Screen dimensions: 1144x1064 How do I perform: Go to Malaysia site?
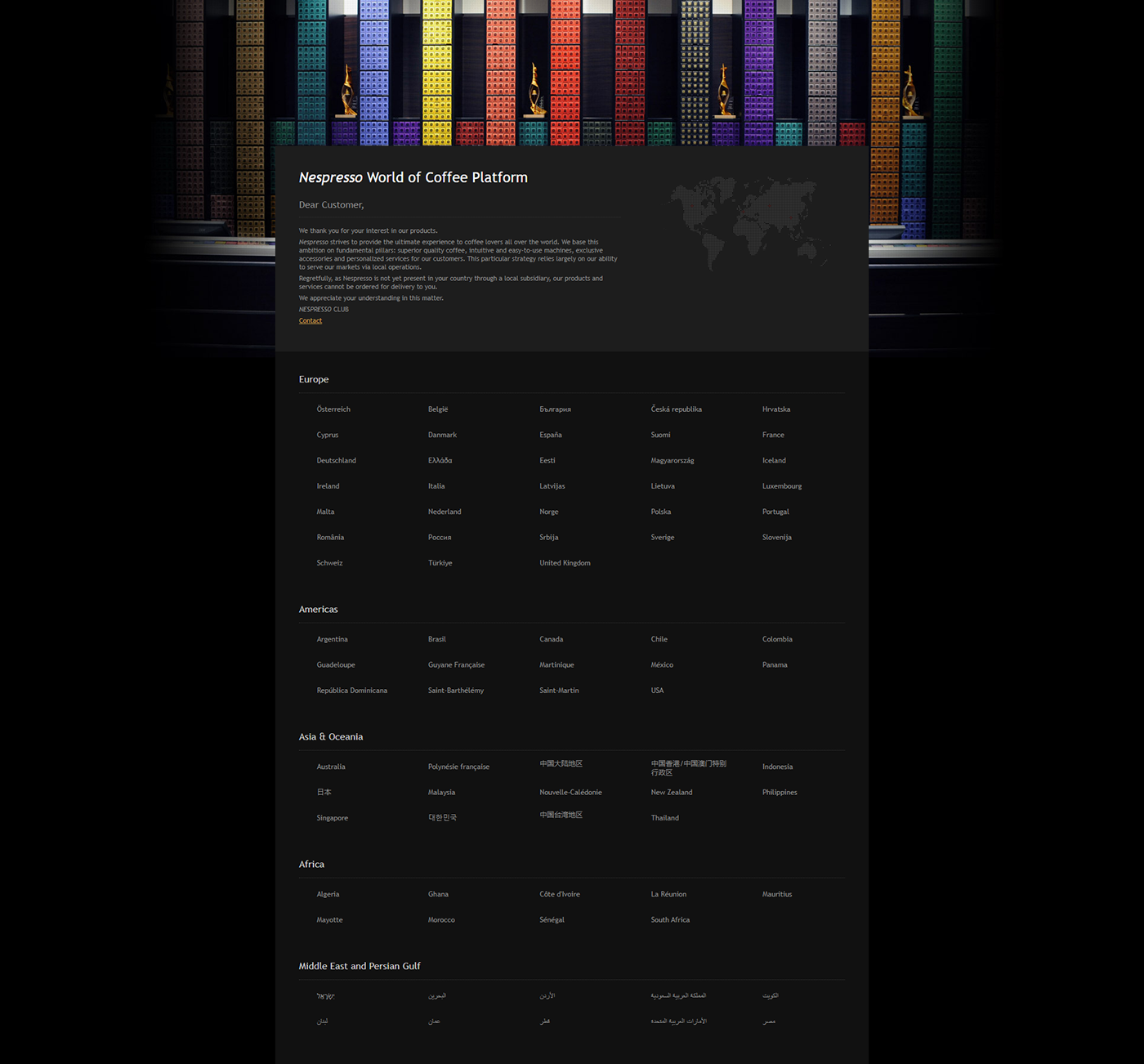(442, 793)
